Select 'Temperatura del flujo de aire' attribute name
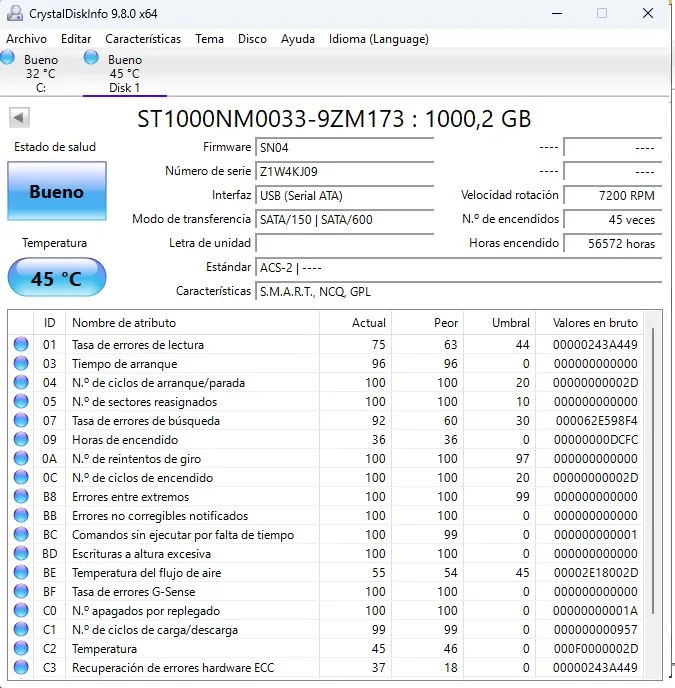 tap(147, 573)
